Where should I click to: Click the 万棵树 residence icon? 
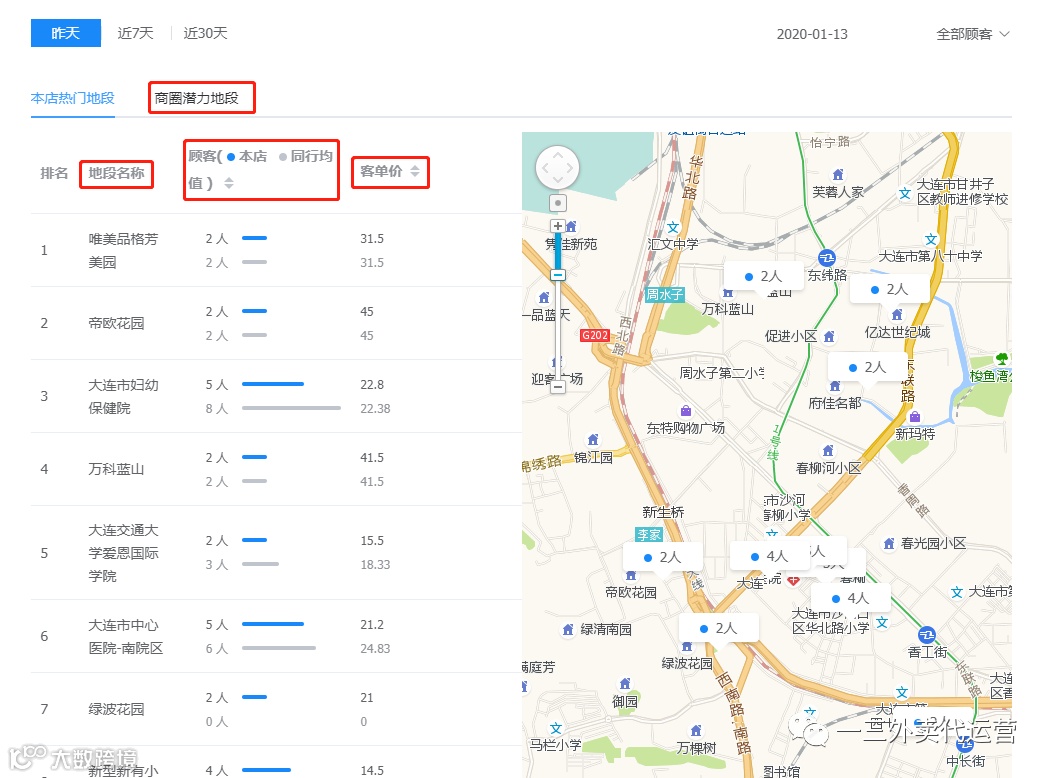[696, 730]
